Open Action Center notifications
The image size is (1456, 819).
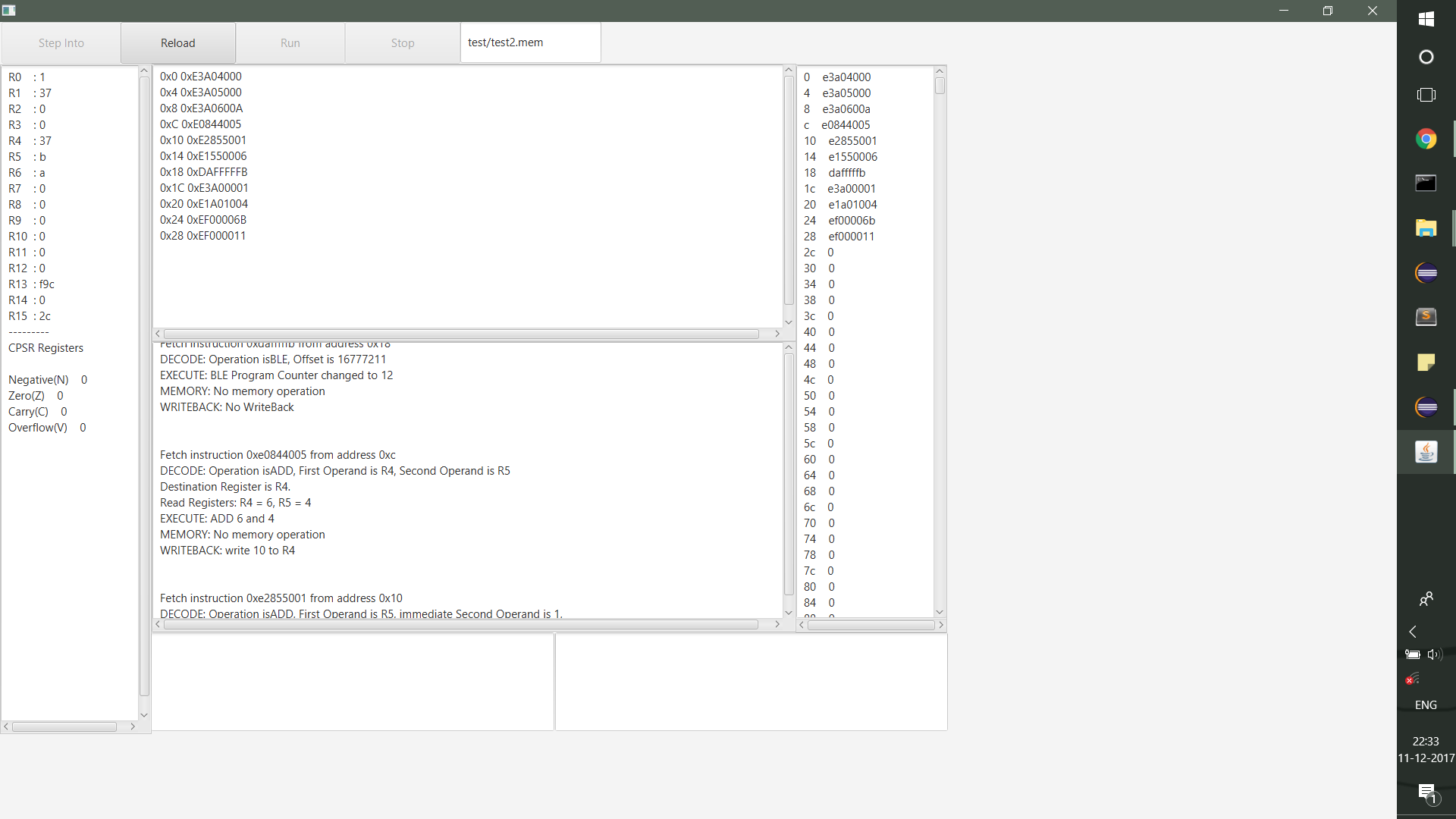(1426, 794)
